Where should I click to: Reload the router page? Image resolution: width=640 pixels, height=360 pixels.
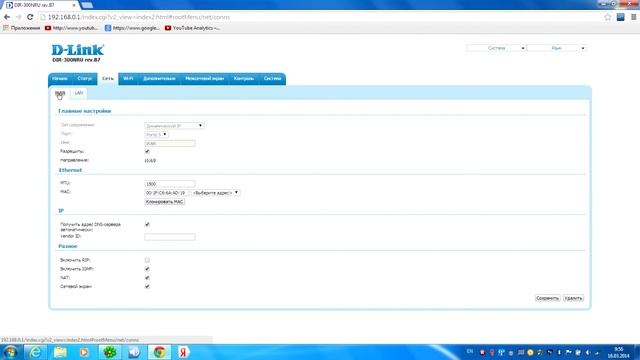pos(30,17)
